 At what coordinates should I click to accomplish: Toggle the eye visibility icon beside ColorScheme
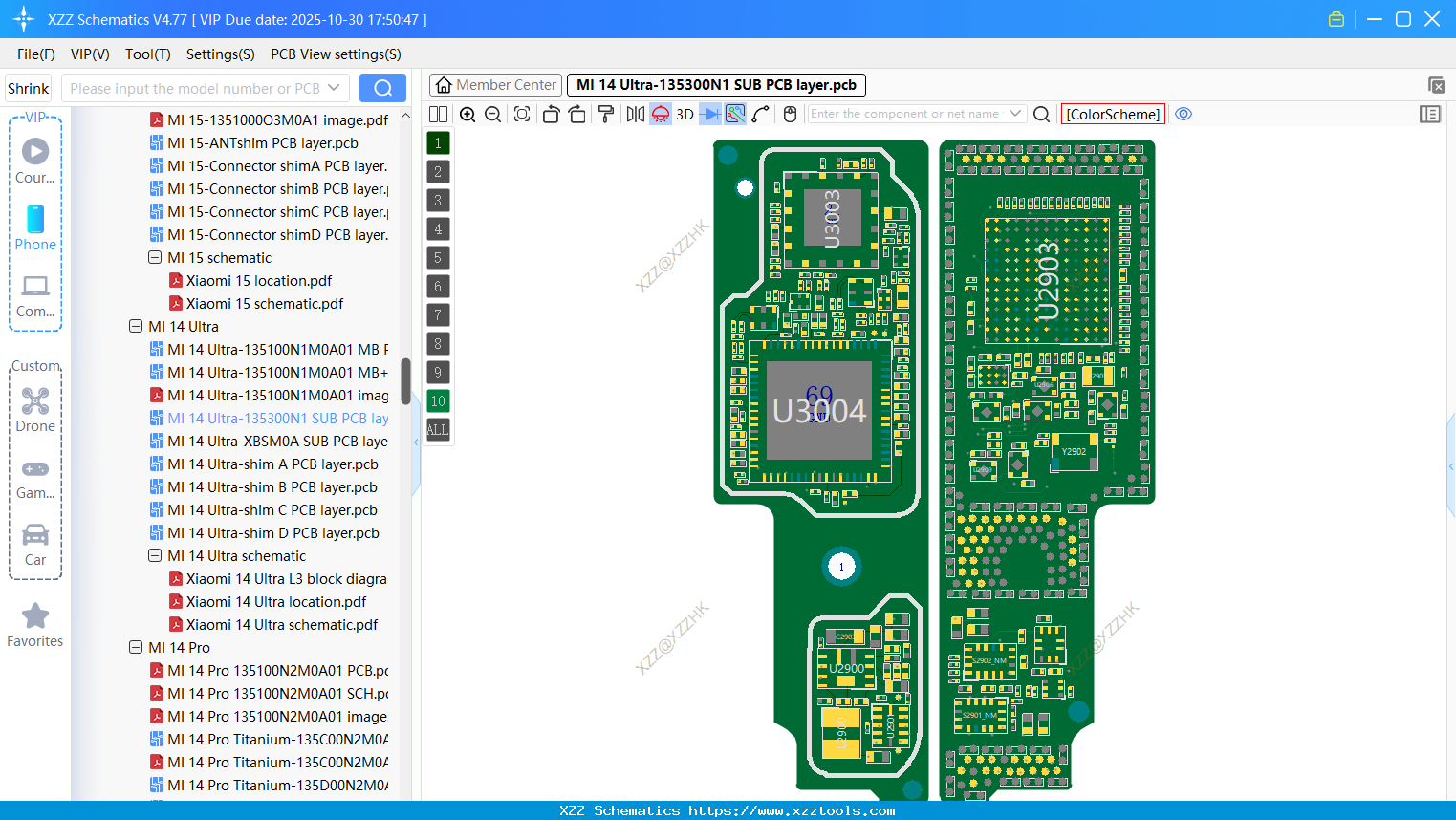(x=1184, y=114)
